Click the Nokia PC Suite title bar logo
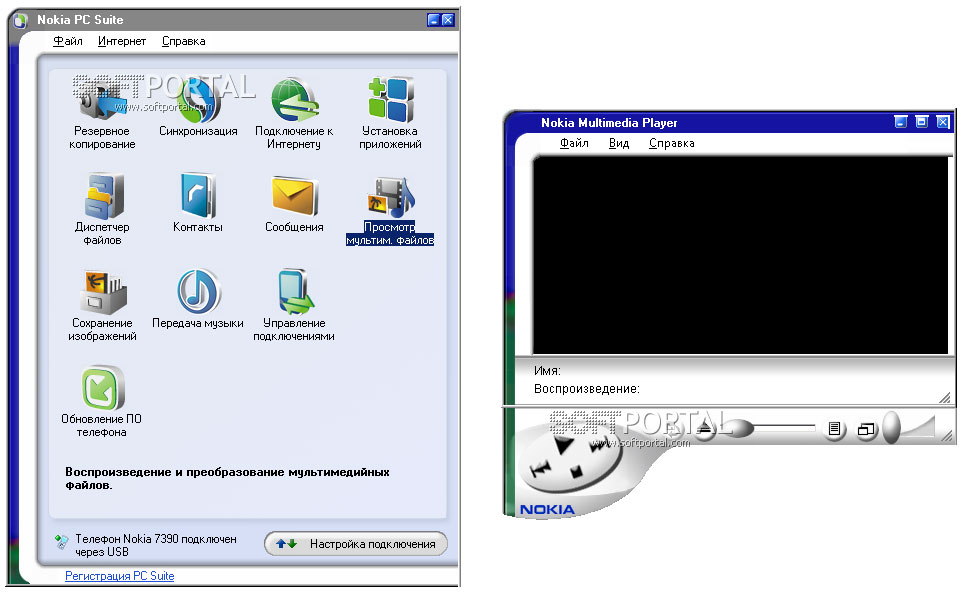 coord(21,20)
